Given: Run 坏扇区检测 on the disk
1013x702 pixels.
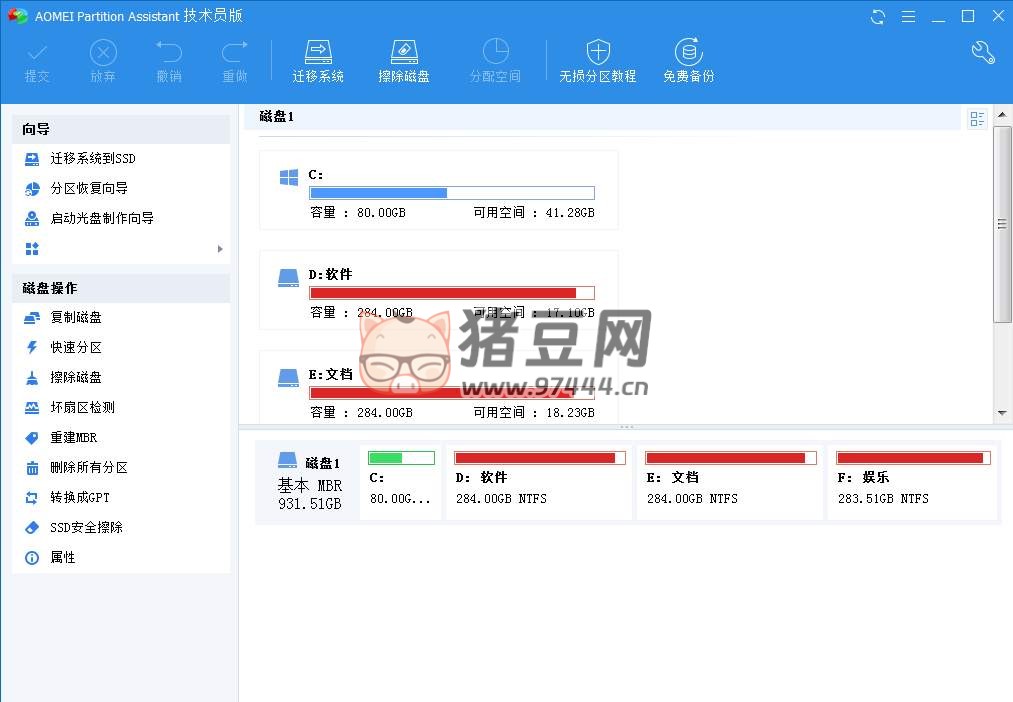Looking at the screenshot, I should (x=82, y=408).
